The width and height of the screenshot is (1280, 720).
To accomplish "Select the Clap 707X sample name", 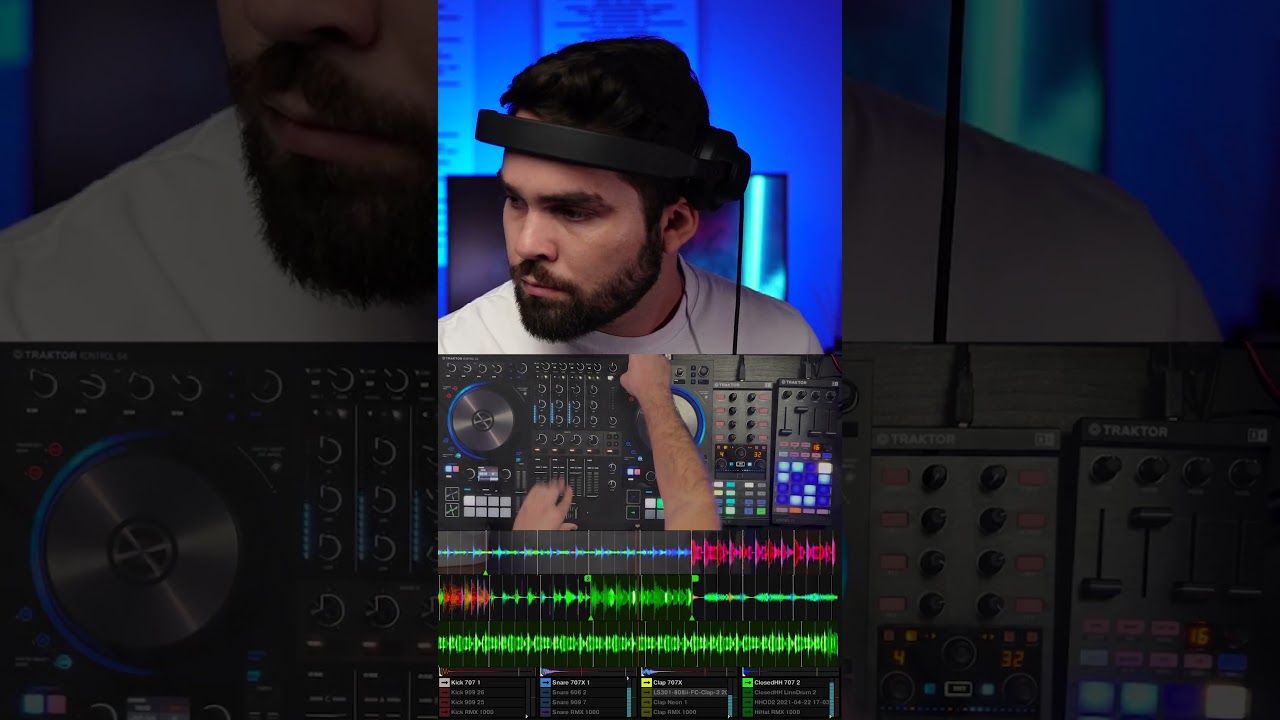I will click(668, 683).
